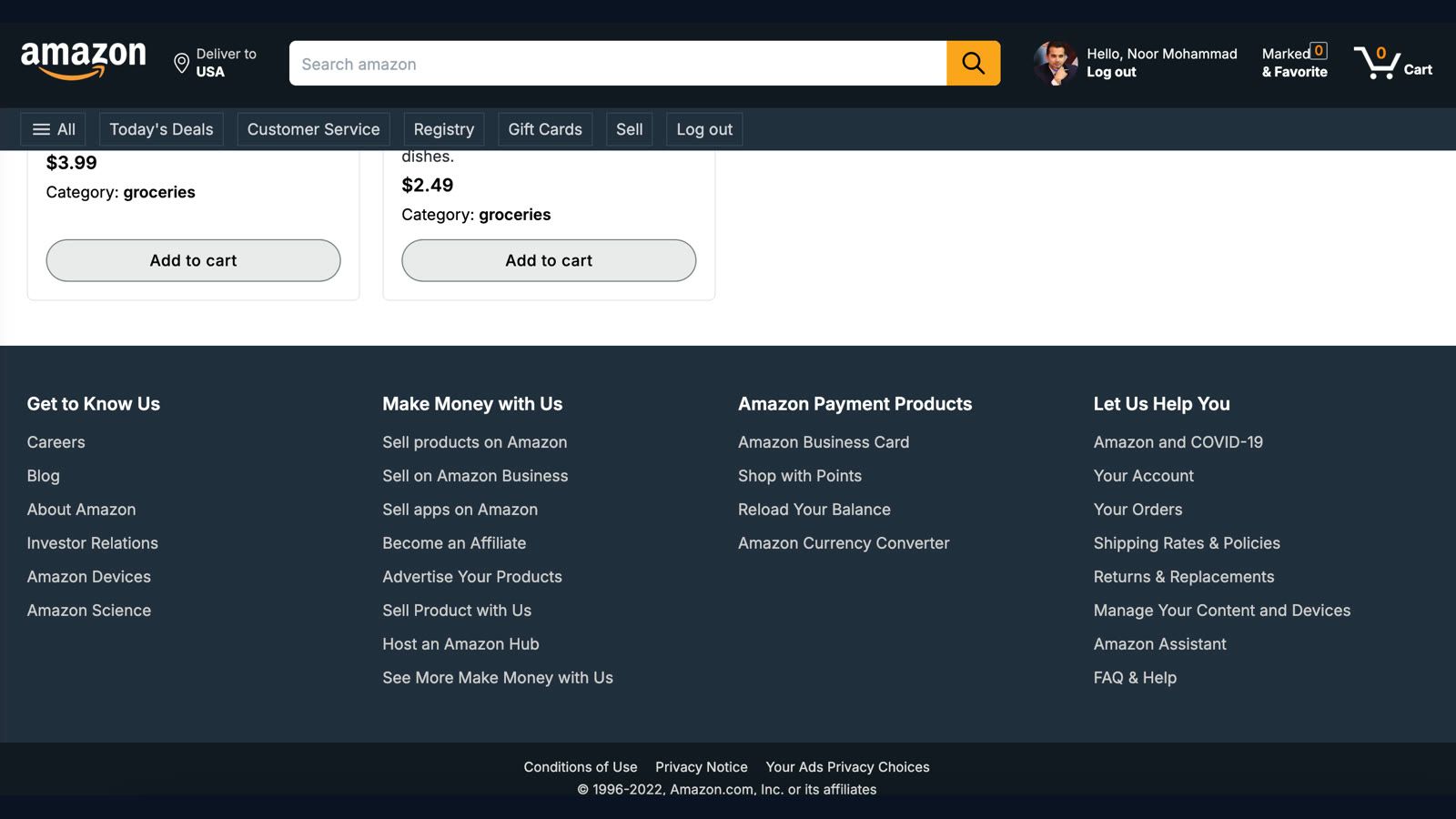Click Log out under Hello, Noor Mohammad
Screen dimensions: 1456x819
(x=1111, y=72)
